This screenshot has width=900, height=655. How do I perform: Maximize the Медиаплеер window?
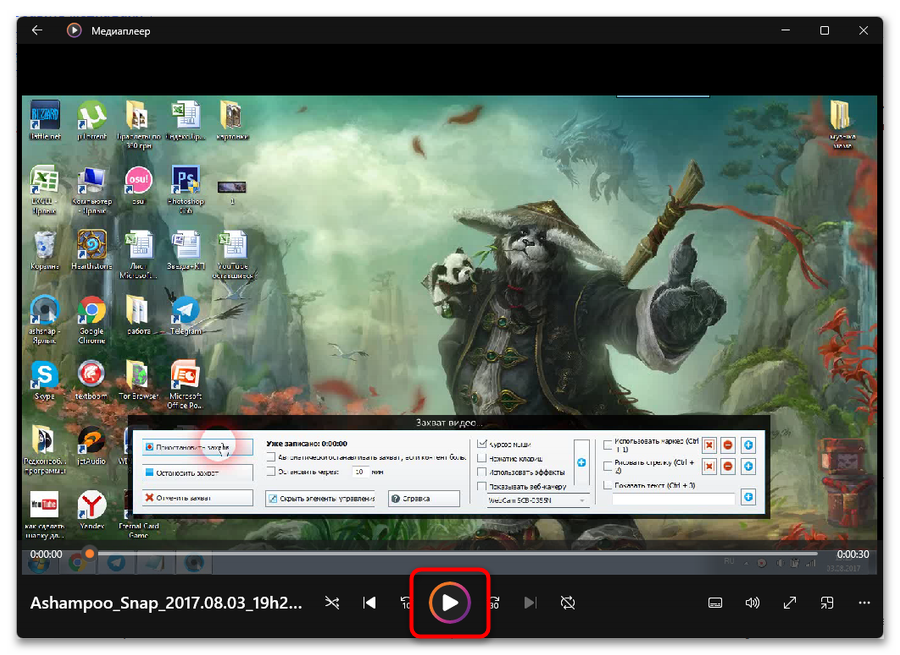point(825,30)
